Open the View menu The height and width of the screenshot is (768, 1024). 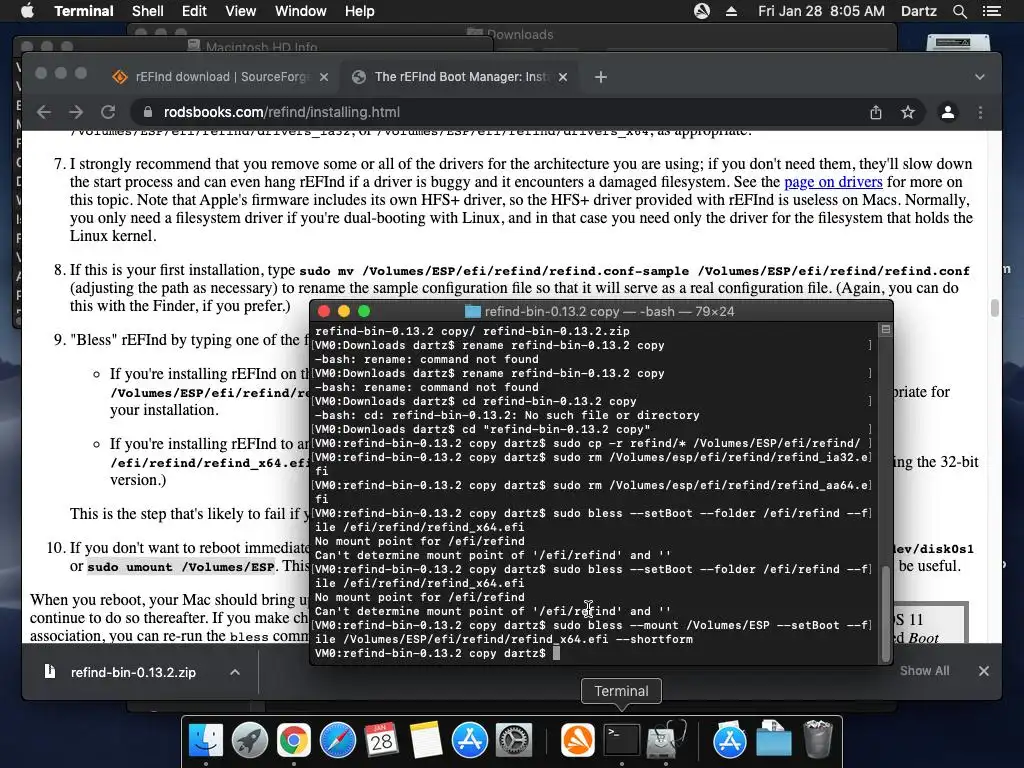click(240, 11)
